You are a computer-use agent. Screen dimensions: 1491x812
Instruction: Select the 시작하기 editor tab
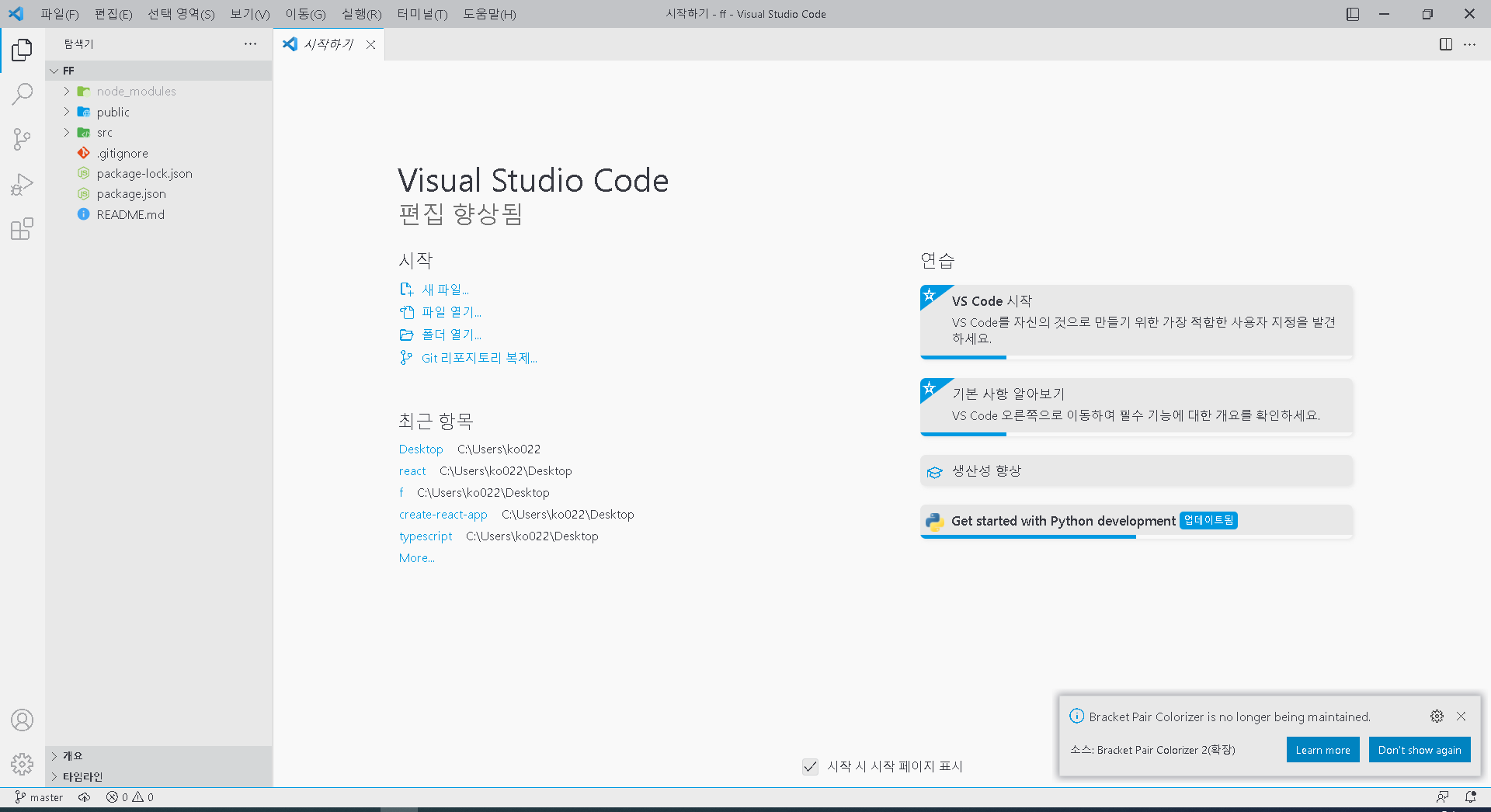click(328, 45)
